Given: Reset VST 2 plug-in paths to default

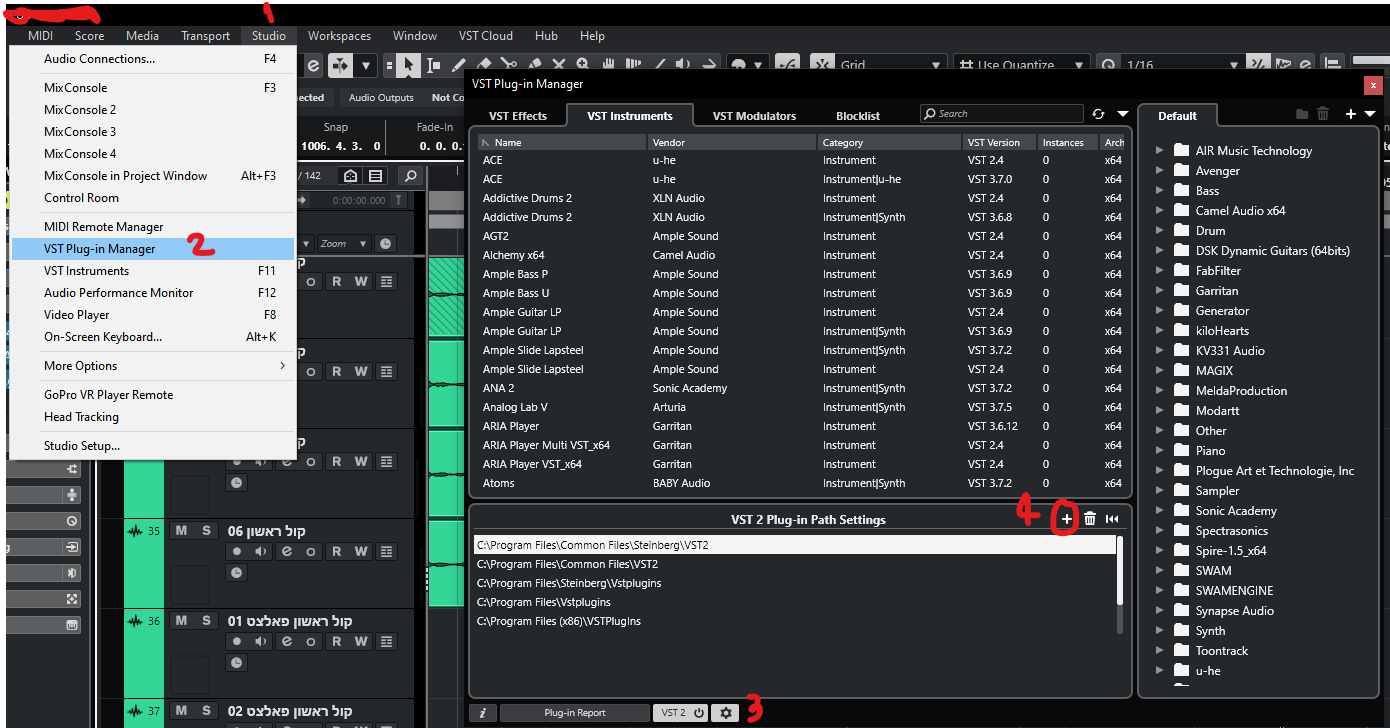Looking at the screenshot, I should click(x=1112, y=519).
